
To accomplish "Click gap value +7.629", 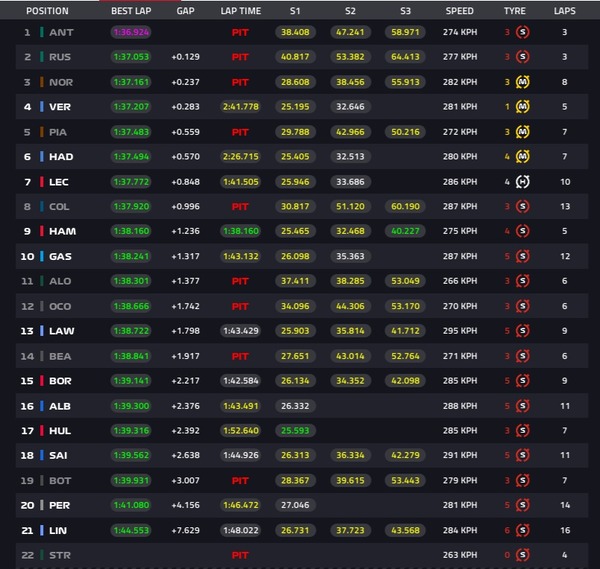I will pyautogui.click(x=185, y=530).
